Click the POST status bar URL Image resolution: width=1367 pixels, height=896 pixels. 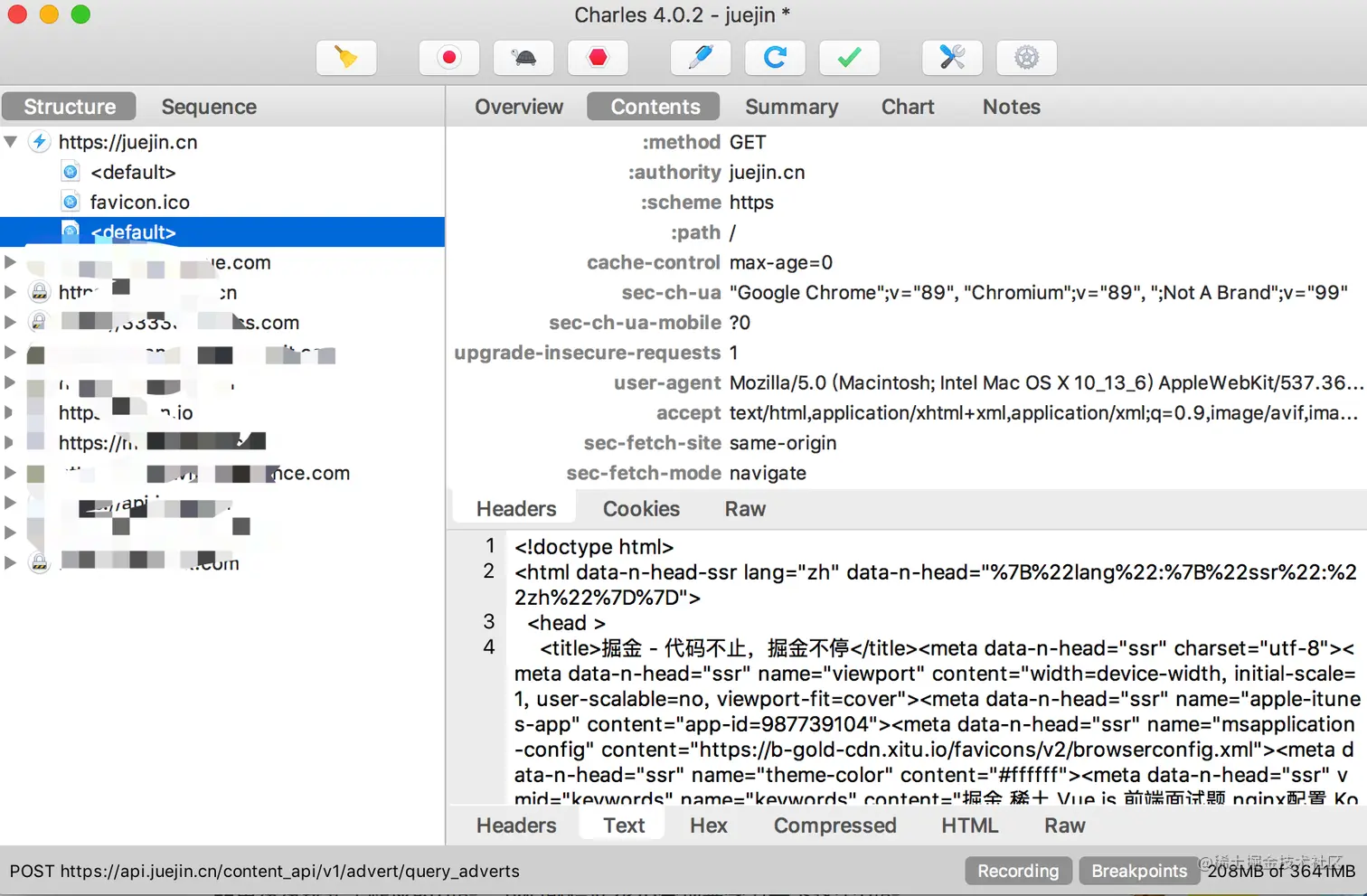[x=265, y=871]
